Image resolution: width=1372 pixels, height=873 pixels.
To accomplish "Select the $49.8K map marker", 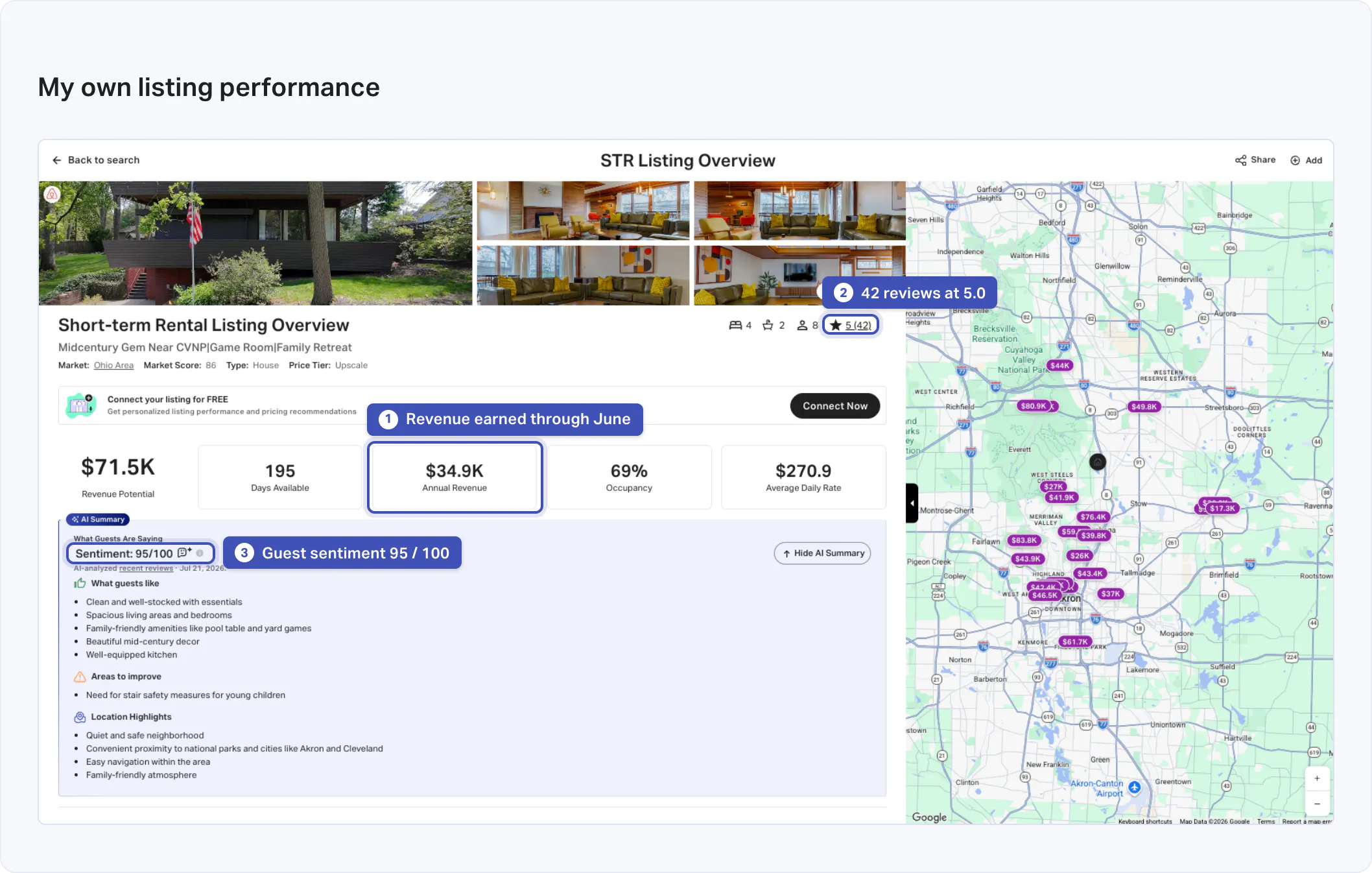I will (x=1144, y=407).
